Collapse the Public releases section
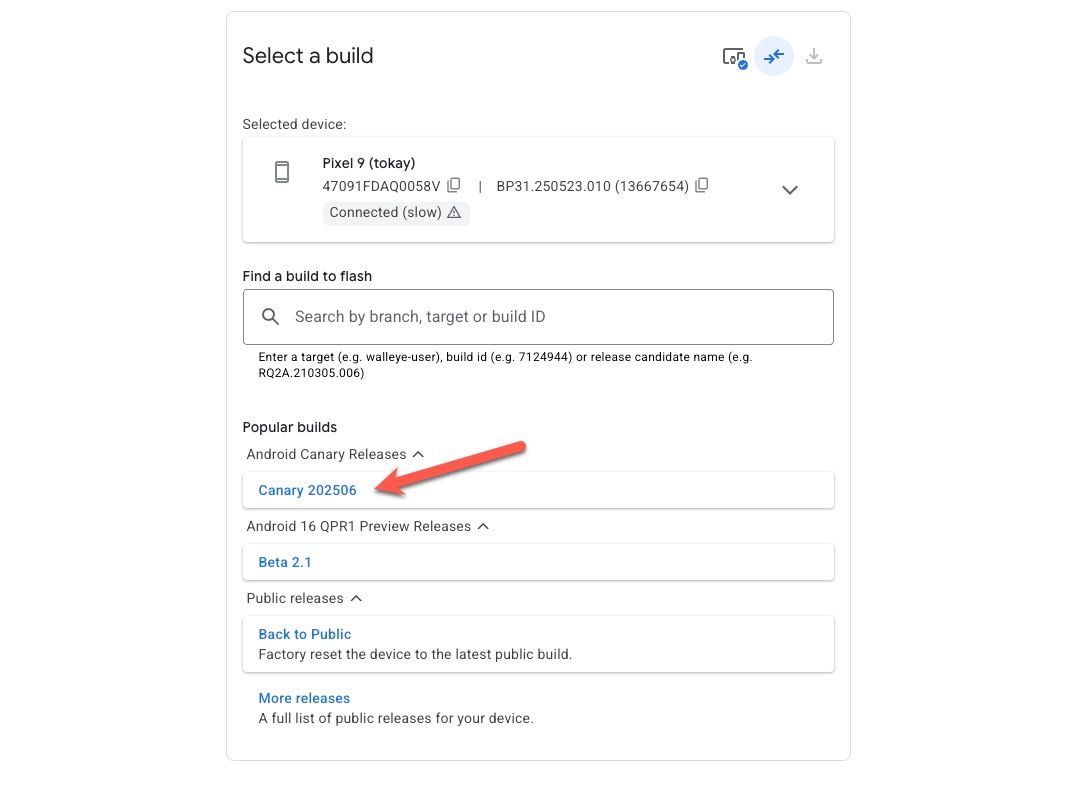This screenshot has height=785, width=1089. (x=356, y=597)
